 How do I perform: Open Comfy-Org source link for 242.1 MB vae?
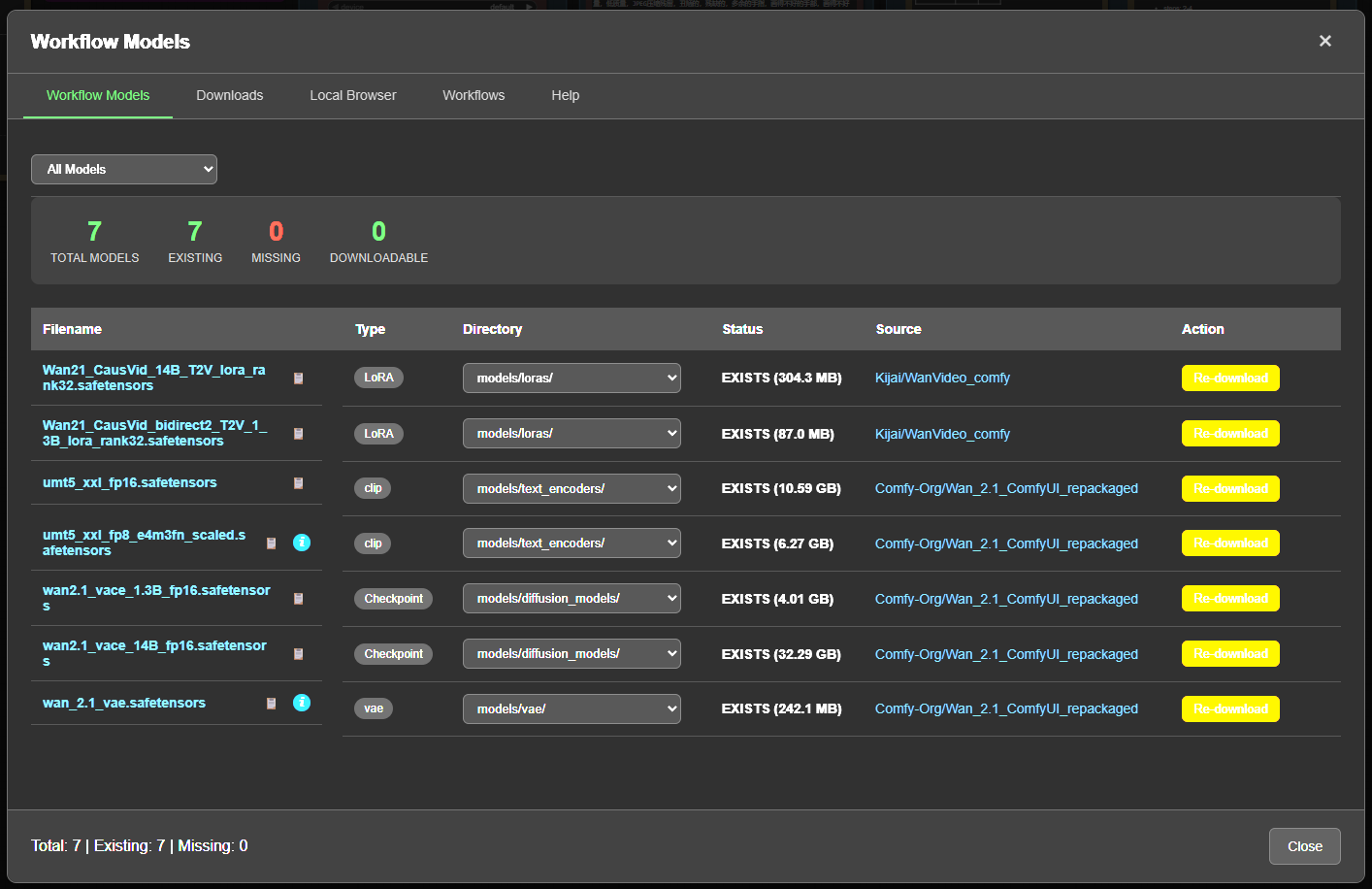tap(1006, 708)
